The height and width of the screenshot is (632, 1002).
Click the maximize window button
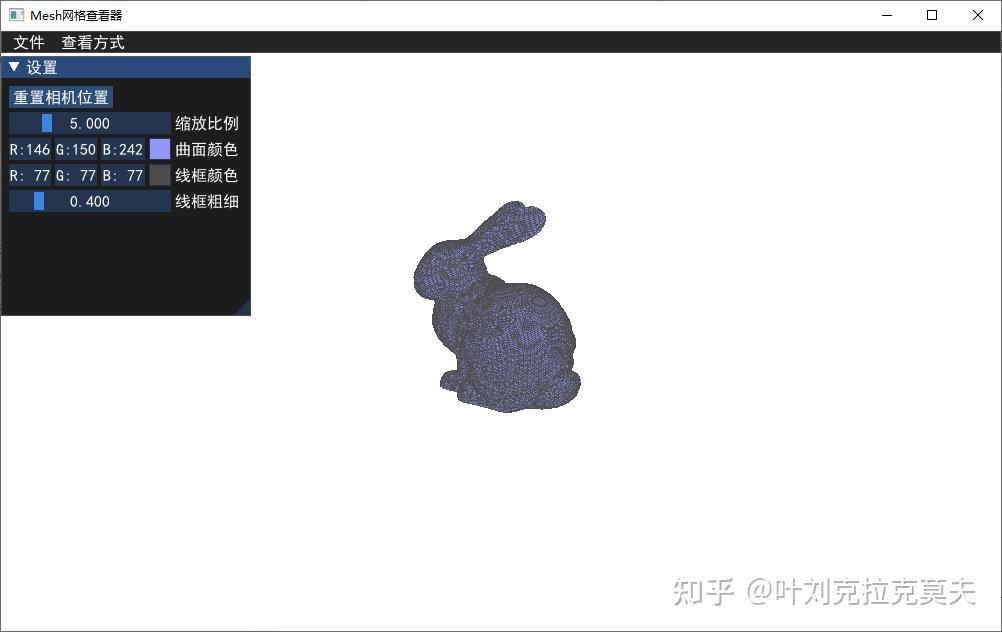point(931,15)
